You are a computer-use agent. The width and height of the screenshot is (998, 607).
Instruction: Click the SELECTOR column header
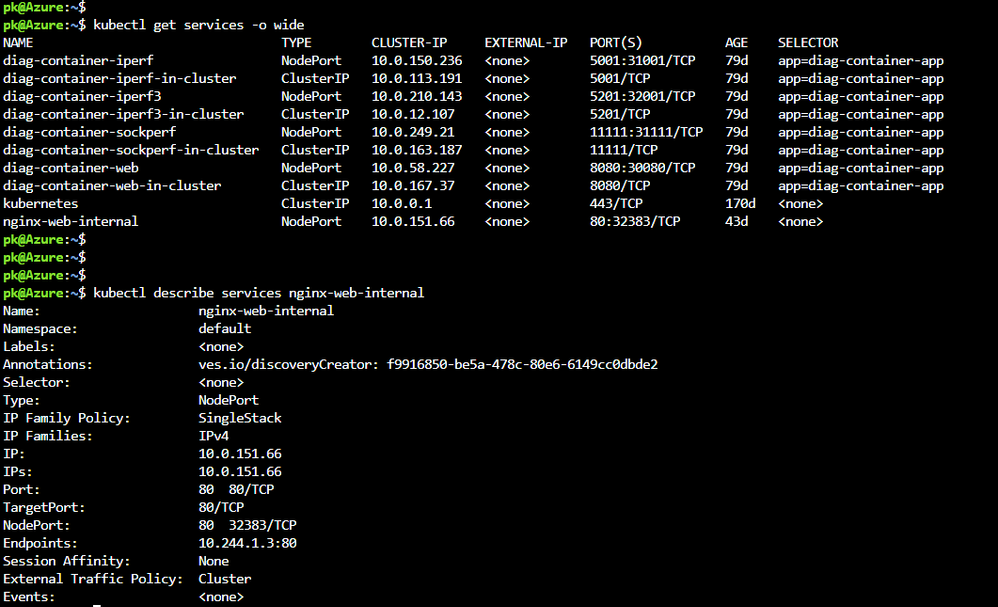click(x=808, y=43)
